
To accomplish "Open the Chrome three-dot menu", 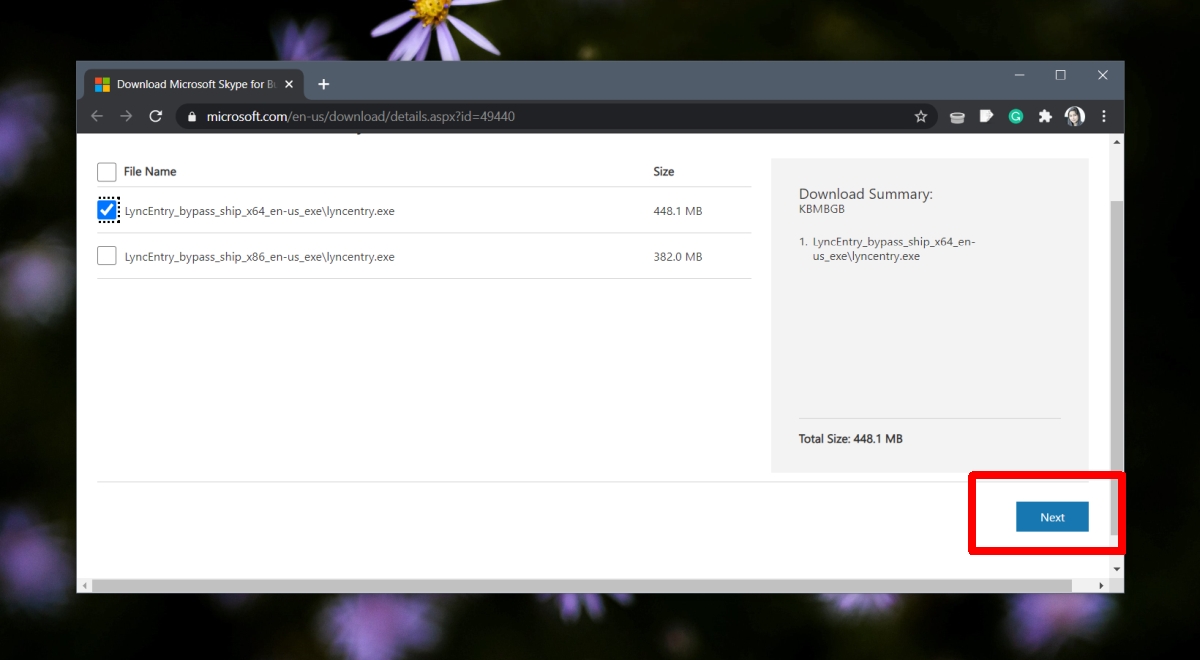I will 1104,116.
